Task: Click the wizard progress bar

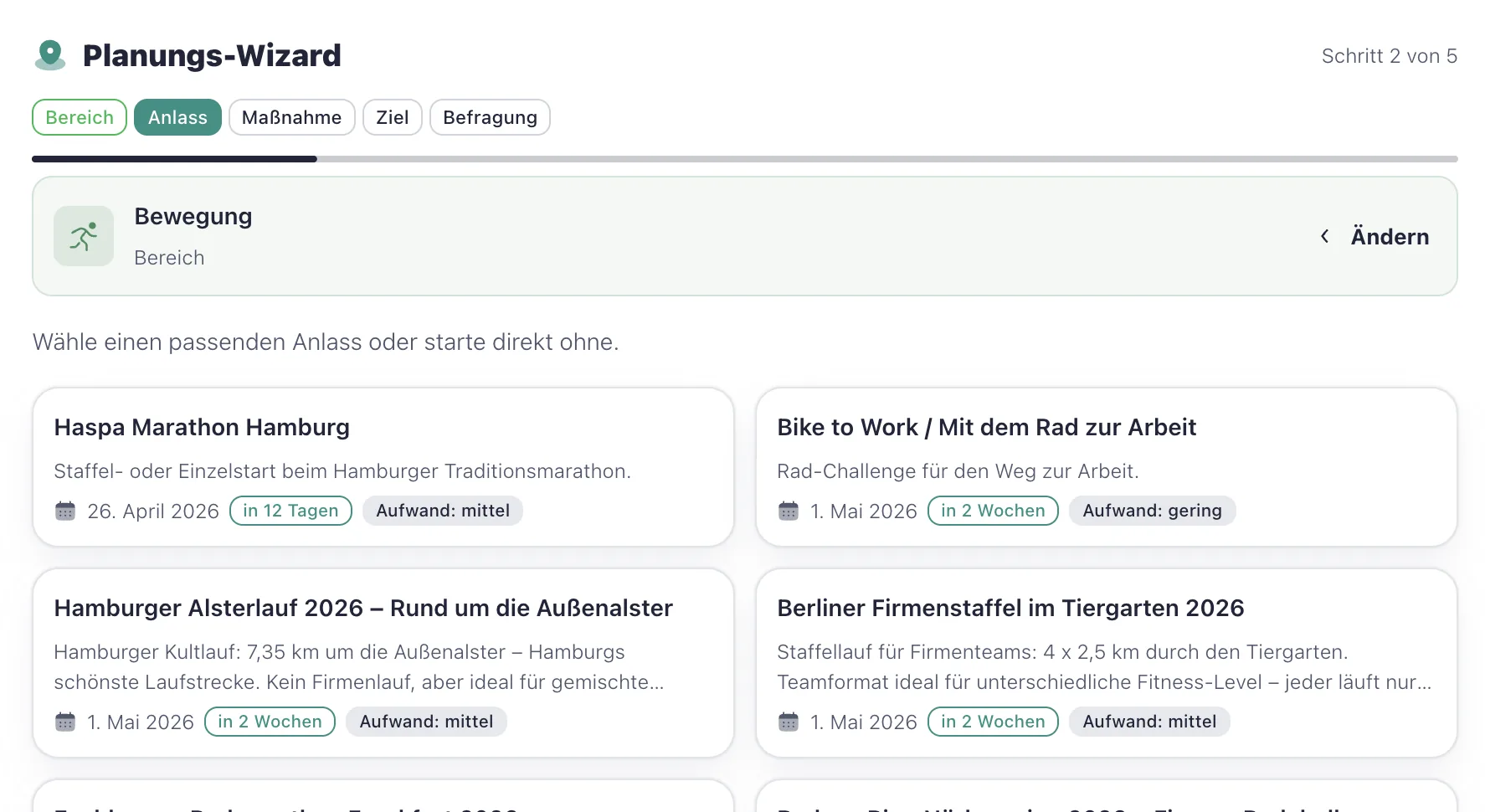Action: (744, 158)
